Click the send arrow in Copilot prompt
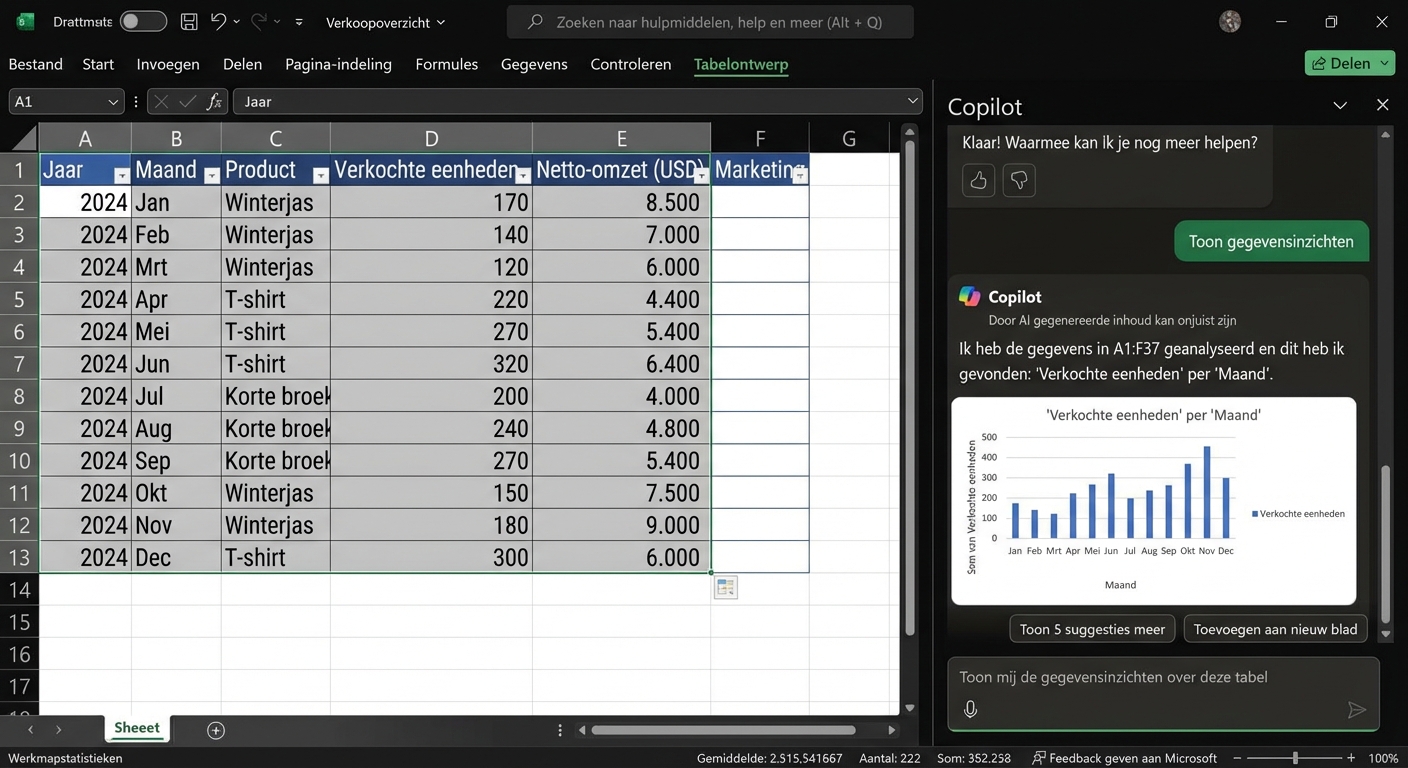The height and width of the screenshot is (768, 1408). pos(1356,709)
